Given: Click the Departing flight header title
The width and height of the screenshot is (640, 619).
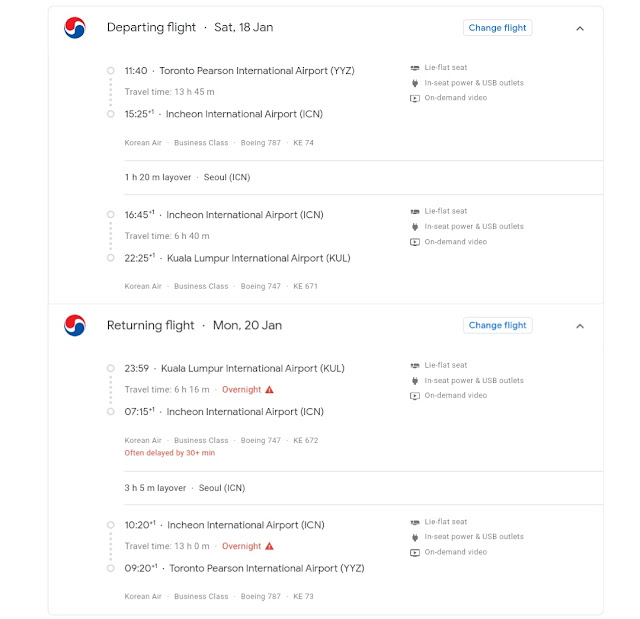Looking at the screenshot, I should 152,28.
